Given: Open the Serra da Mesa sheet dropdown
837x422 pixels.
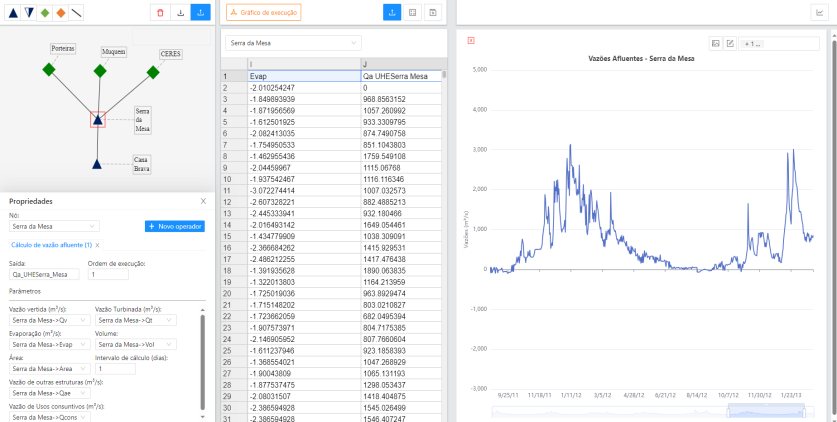Looking at the screenshot, I should click(293, 43).
